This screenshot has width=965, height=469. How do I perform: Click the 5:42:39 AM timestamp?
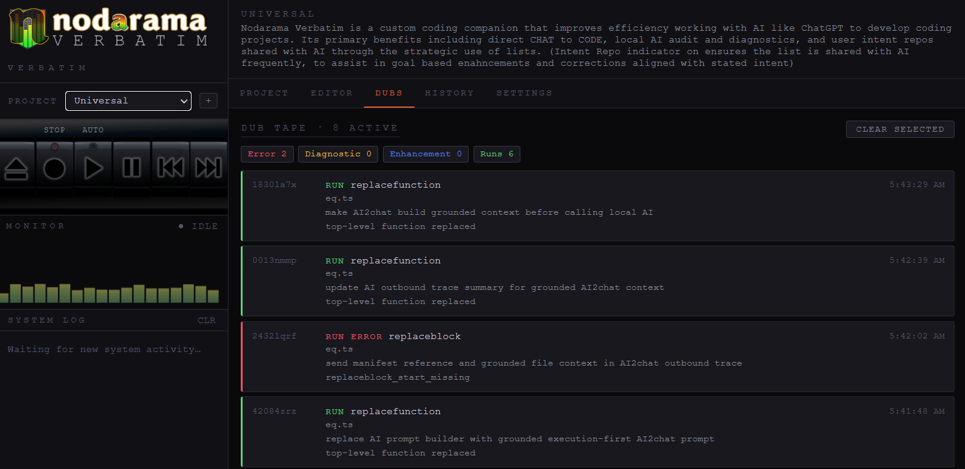[916, 260]
